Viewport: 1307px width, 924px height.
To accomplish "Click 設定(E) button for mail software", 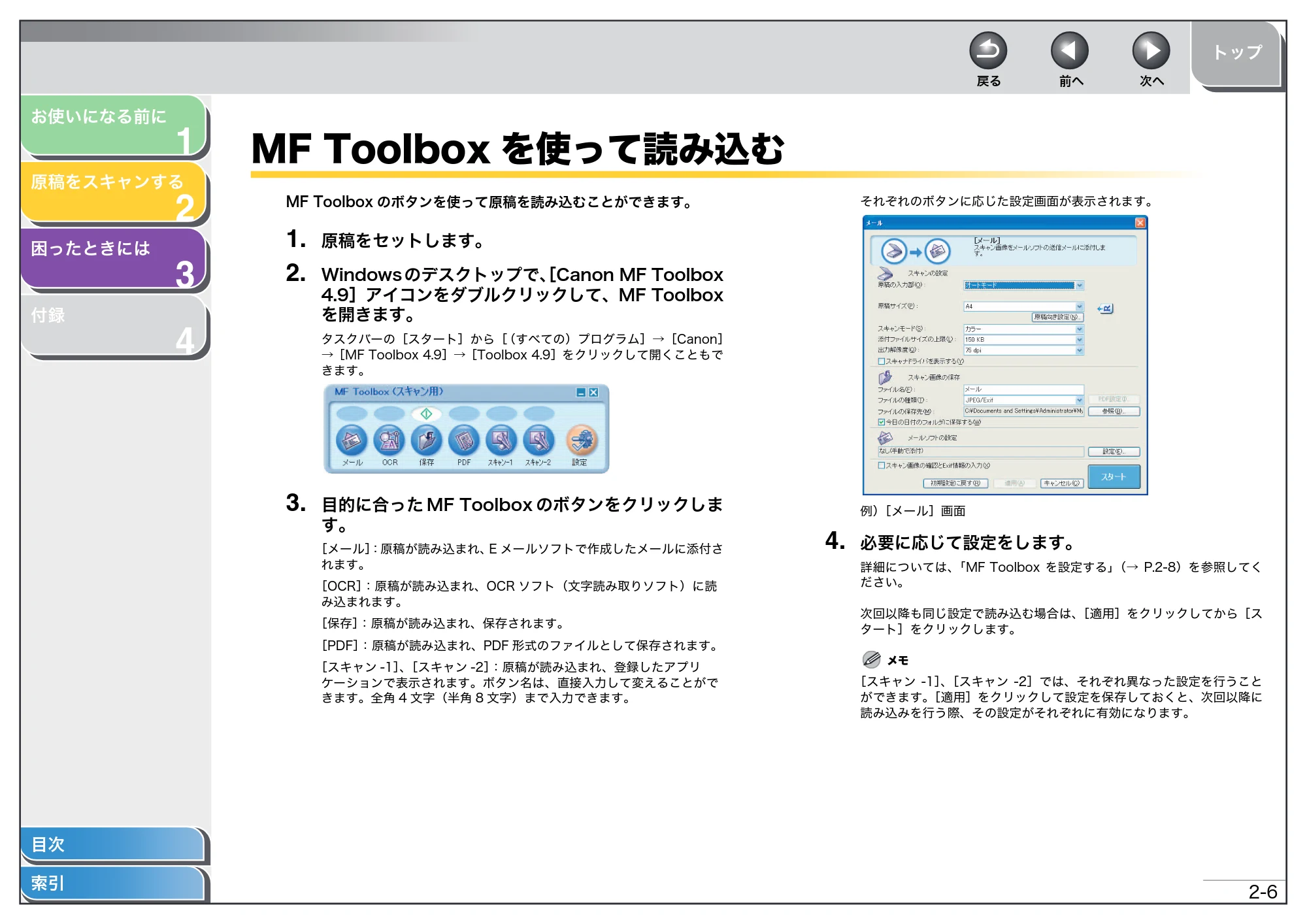I will pyautogui.click(x=1114, y=452).
